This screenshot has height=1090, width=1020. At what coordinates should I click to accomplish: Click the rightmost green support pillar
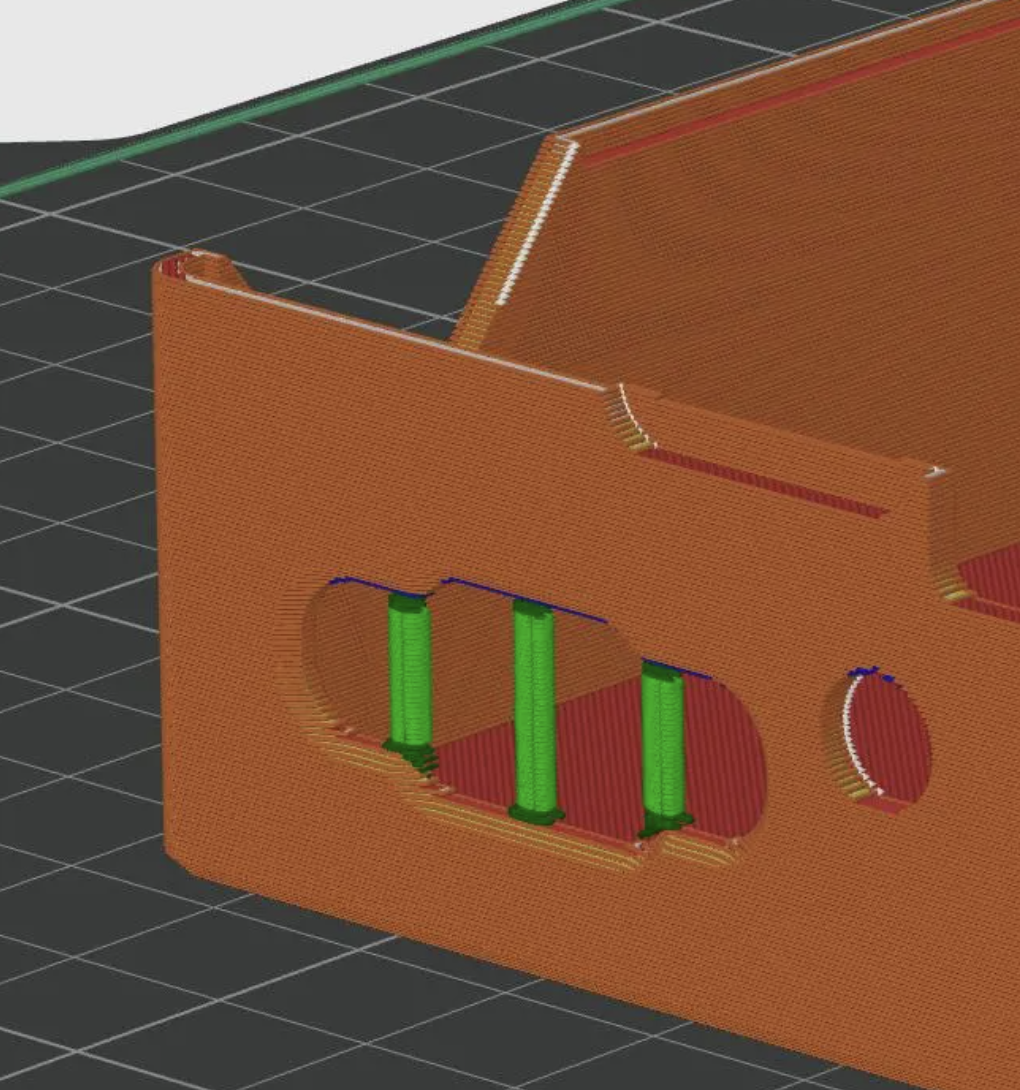(x=664, y=747)
